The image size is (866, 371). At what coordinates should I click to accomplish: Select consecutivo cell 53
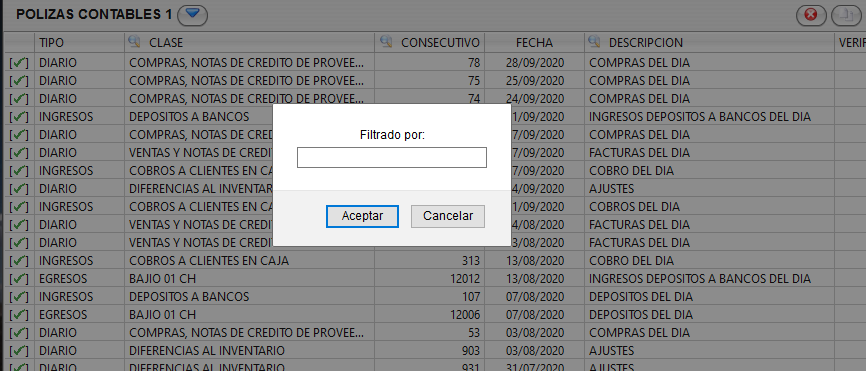(x=430, y=333)
